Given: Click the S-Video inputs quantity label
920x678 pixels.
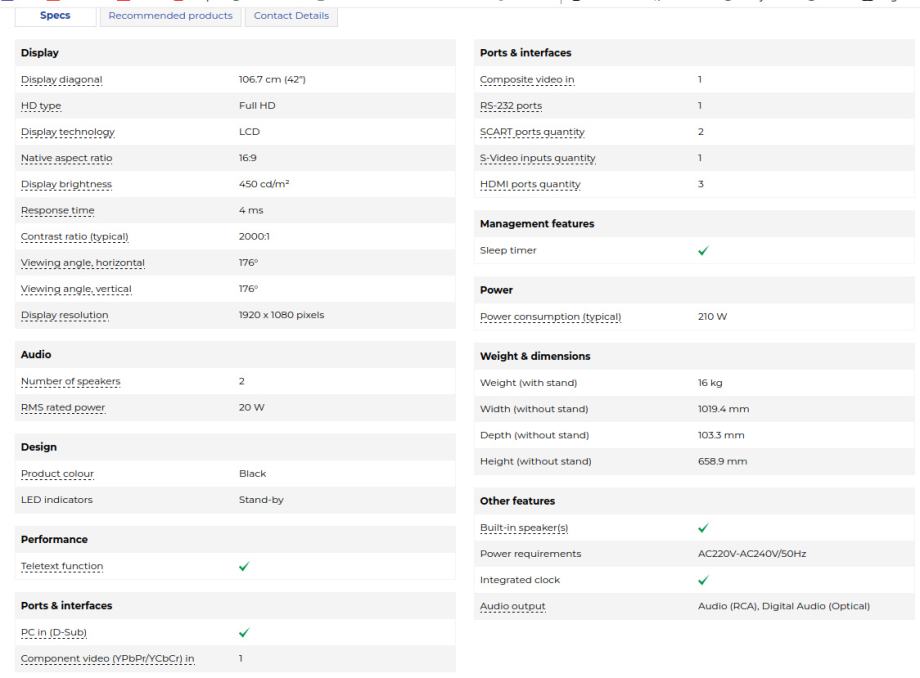Looking at the screenshot, I should [x=537, y=158].
